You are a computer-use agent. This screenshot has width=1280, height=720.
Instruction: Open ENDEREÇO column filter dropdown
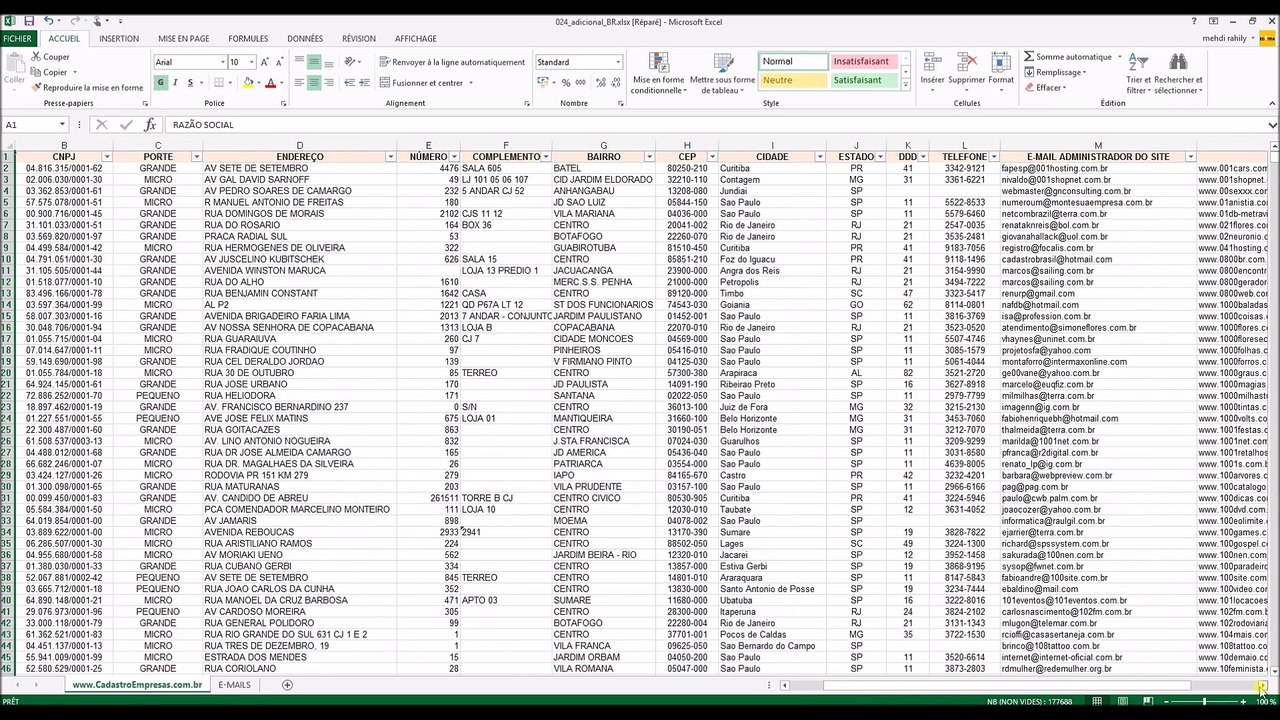coord(391,157)
